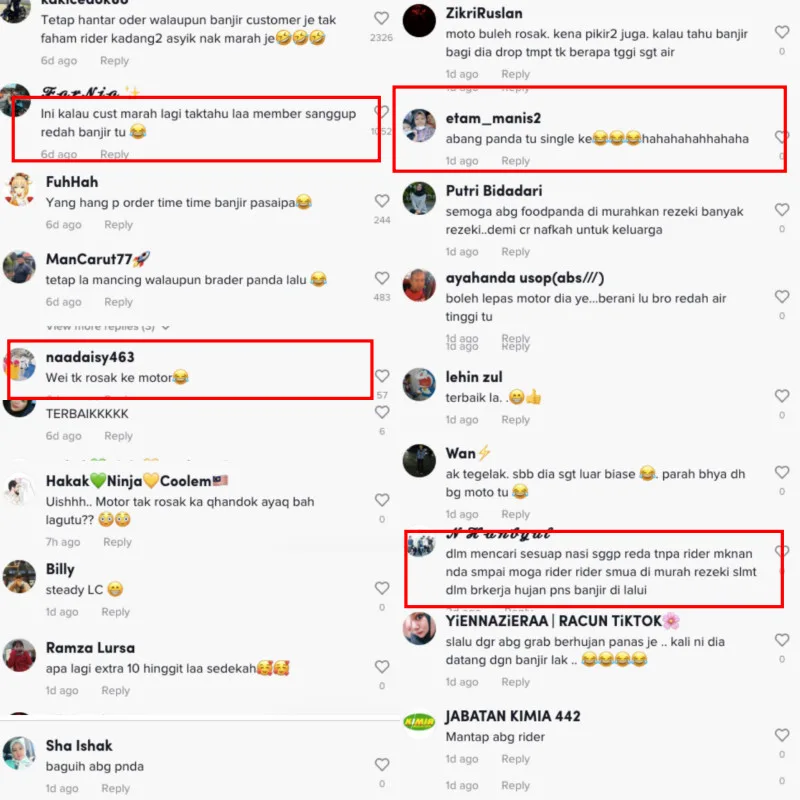Screen dimensions: 800x800
Task: Open the JABATAN KIMIA 442 avatar
Action: click(x=419, y=722)
